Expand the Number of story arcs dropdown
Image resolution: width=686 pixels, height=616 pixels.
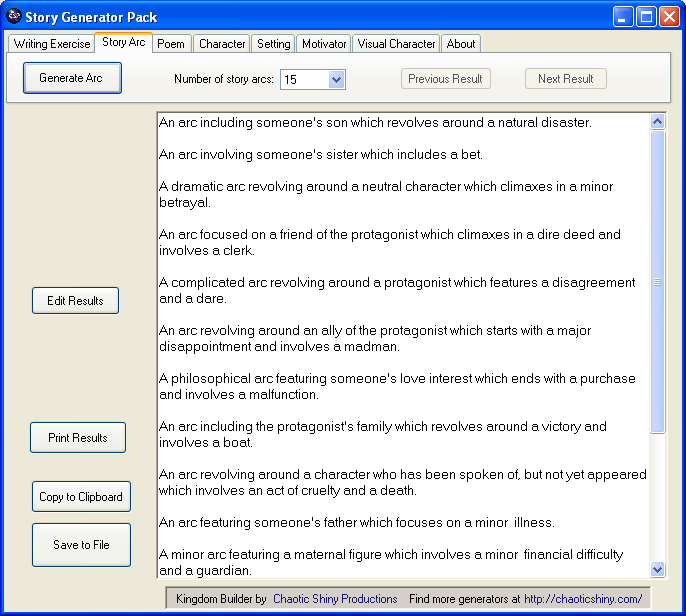[336, 80]
